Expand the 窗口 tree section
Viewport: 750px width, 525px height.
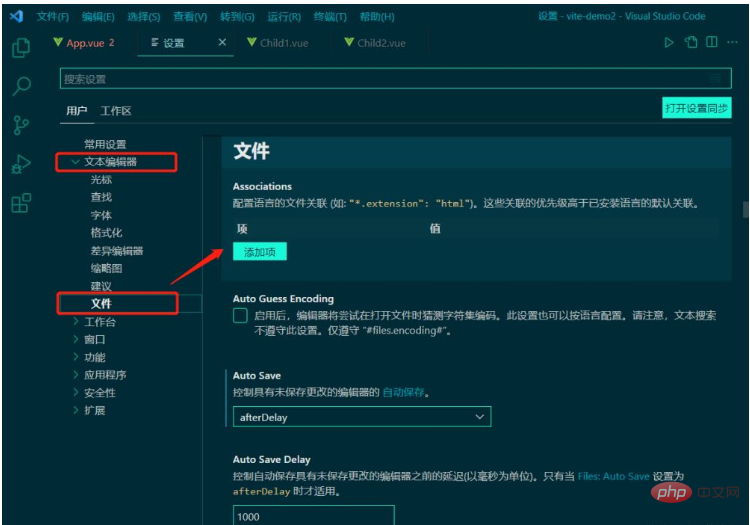pyautogui.click(x=76, y=339)
